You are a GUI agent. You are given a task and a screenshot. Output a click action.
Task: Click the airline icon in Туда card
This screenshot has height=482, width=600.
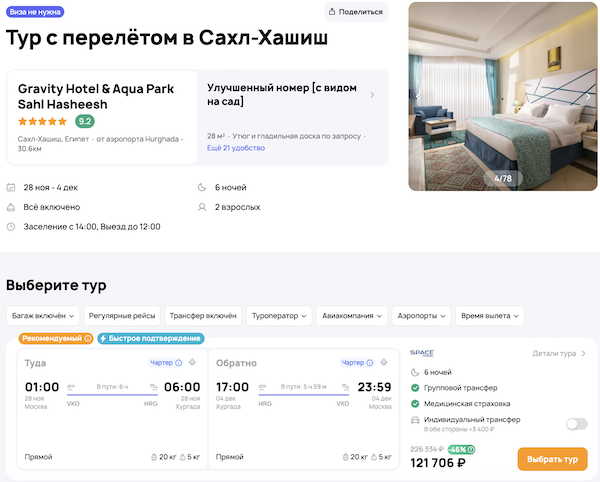point(192,363)
